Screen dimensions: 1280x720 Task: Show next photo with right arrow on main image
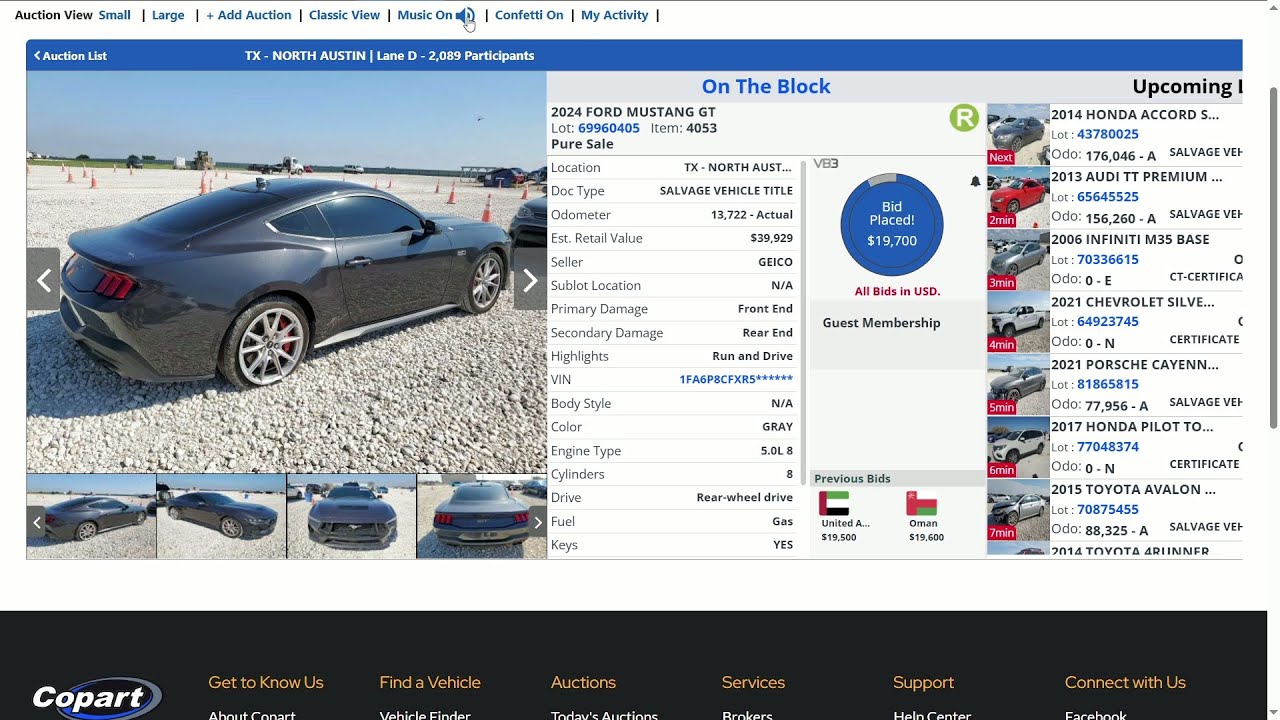tap(530, 281)
